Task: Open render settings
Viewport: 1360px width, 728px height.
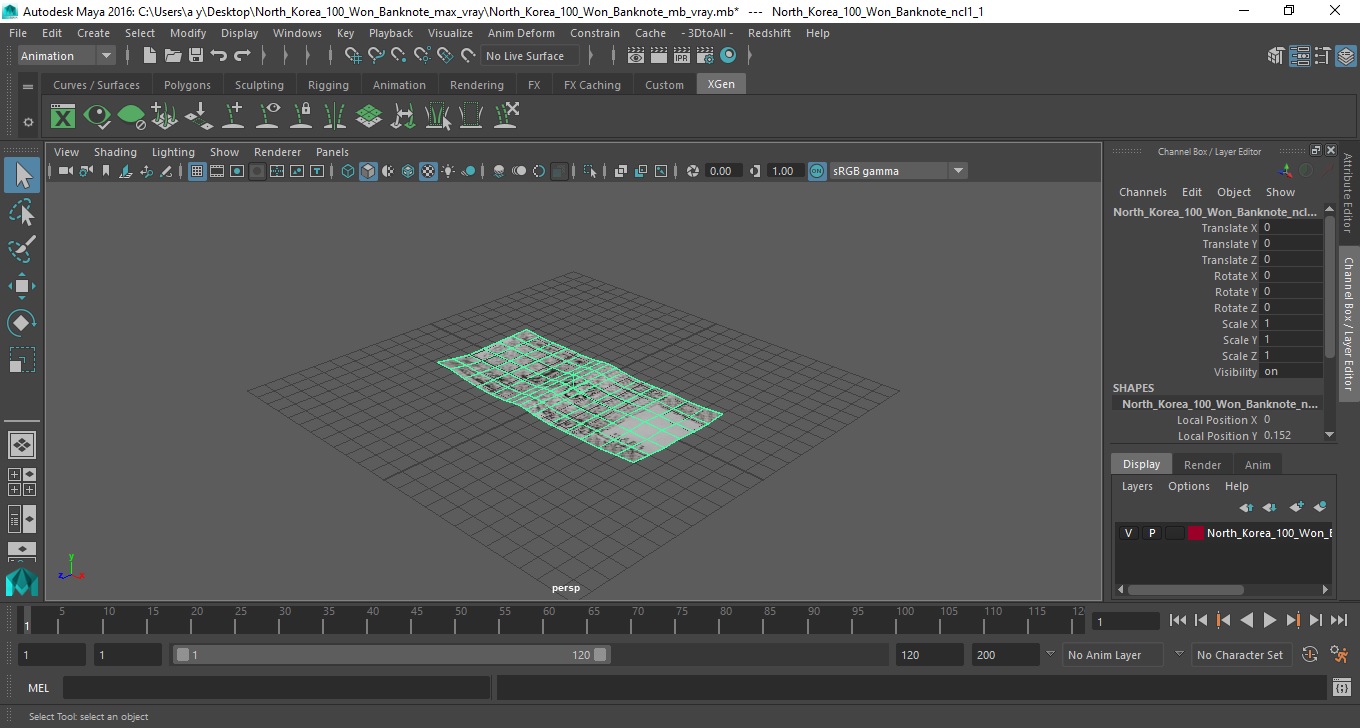Action: 705,56
